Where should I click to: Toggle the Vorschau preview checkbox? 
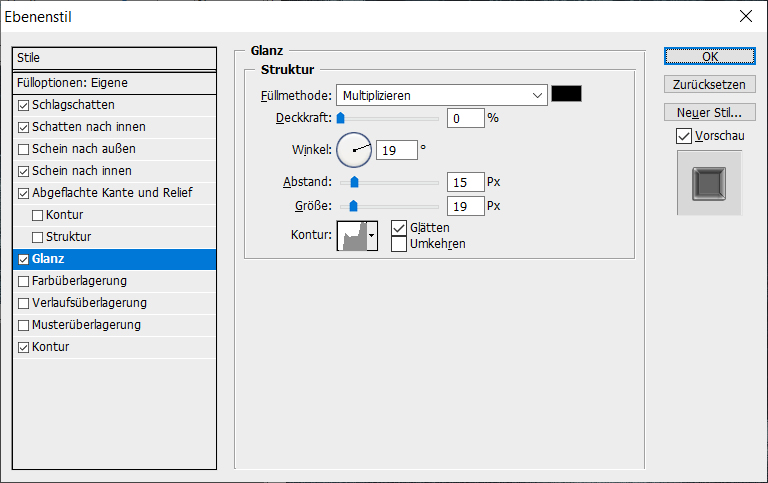tap(684, 136)
